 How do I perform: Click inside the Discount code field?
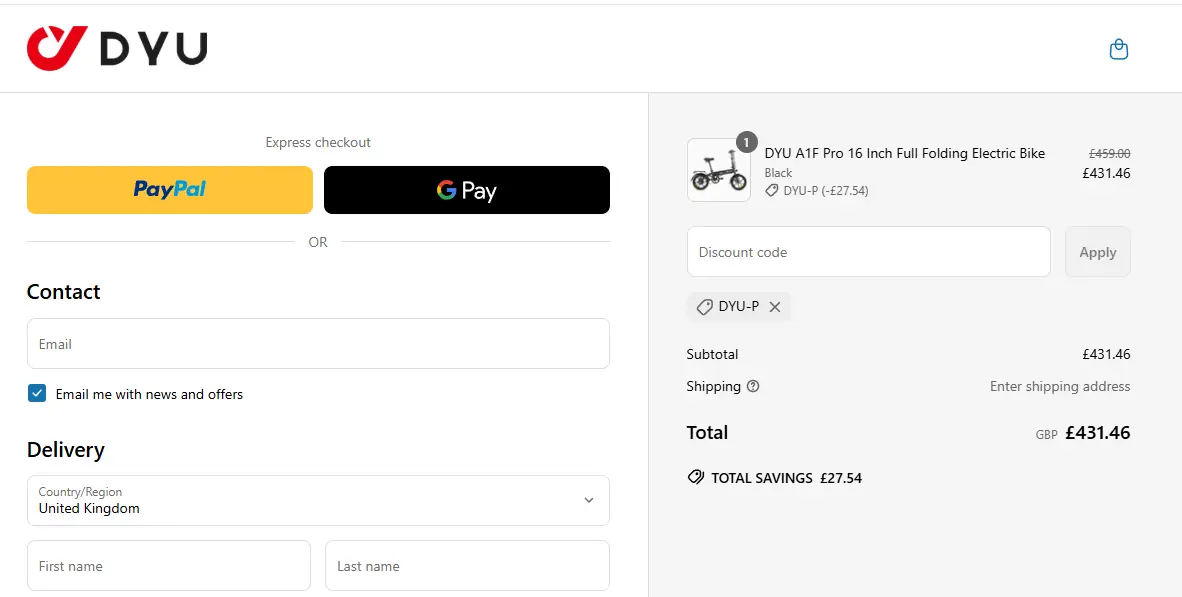point(868,251)
